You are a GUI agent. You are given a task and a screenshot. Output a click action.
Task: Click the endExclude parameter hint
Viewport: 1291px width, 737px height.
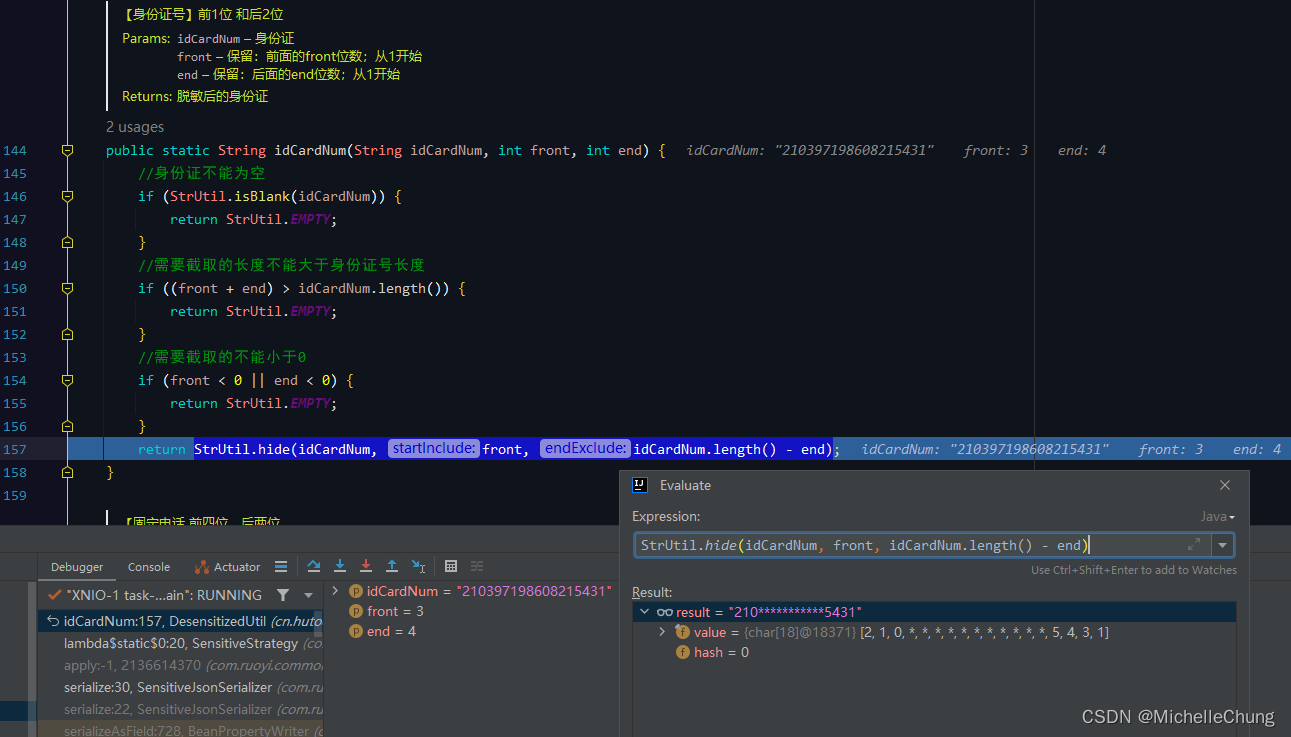[x=585, y=448]
